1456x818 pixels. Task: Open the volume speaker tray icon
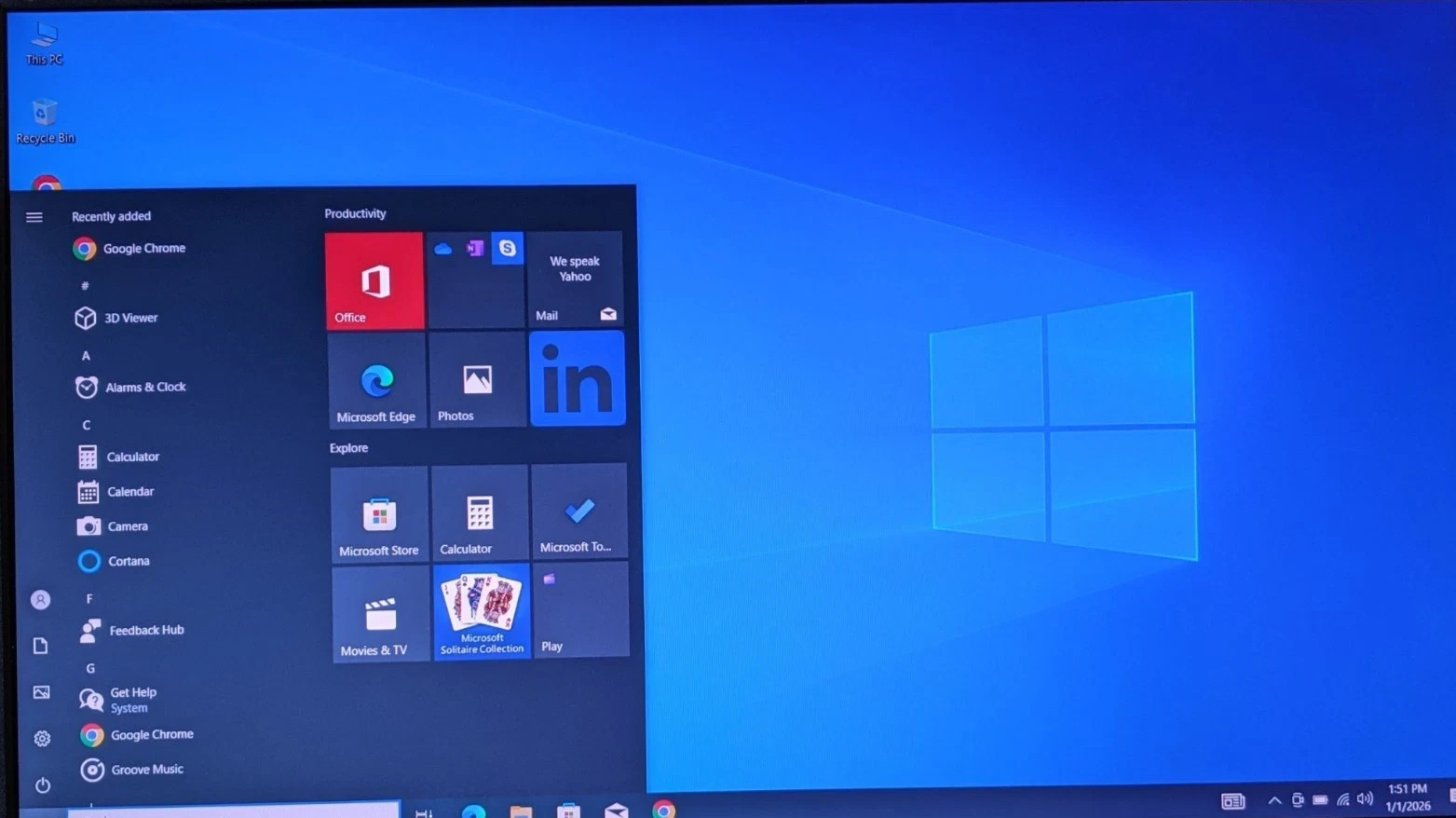pyautogui.click(x=1366, y=798)
